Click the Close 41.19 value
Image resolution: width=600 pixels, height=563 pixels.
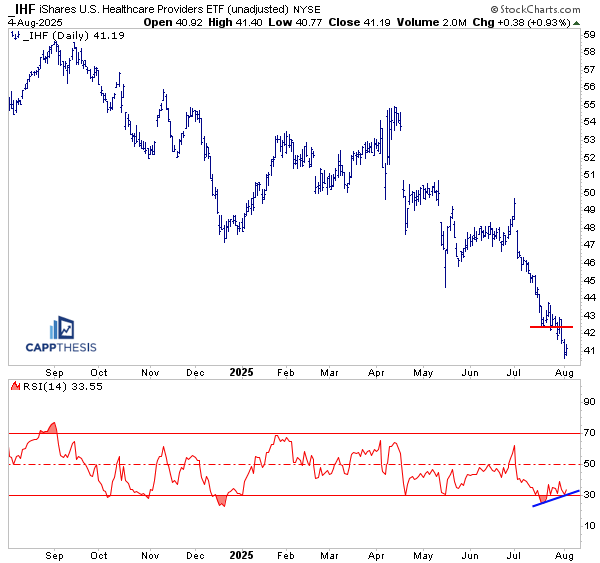click(x=359, y=23)
